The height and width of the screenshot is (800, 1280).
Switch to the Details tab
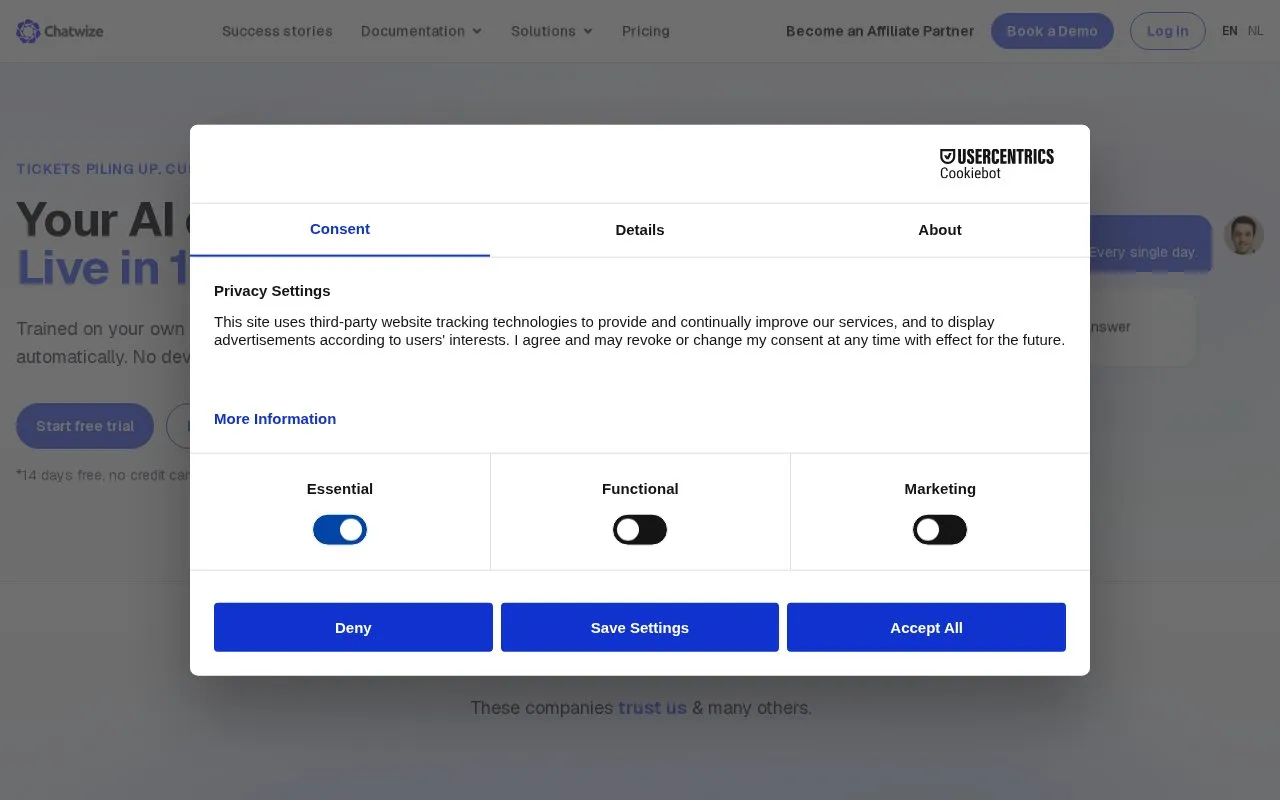point(640,230)
